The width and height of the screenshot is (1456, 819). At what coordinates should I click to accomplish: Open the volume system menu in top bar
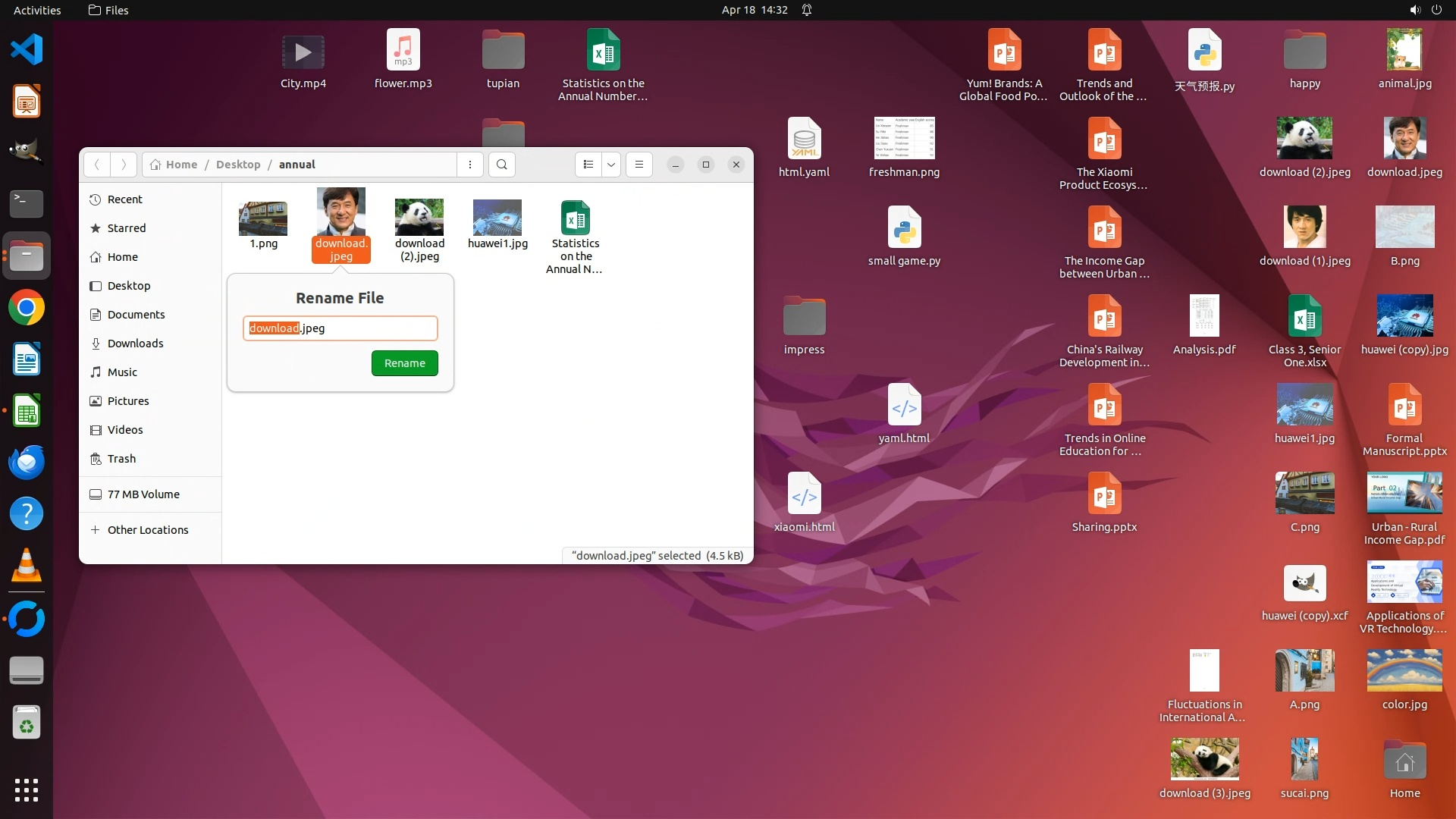[1415, 10]
